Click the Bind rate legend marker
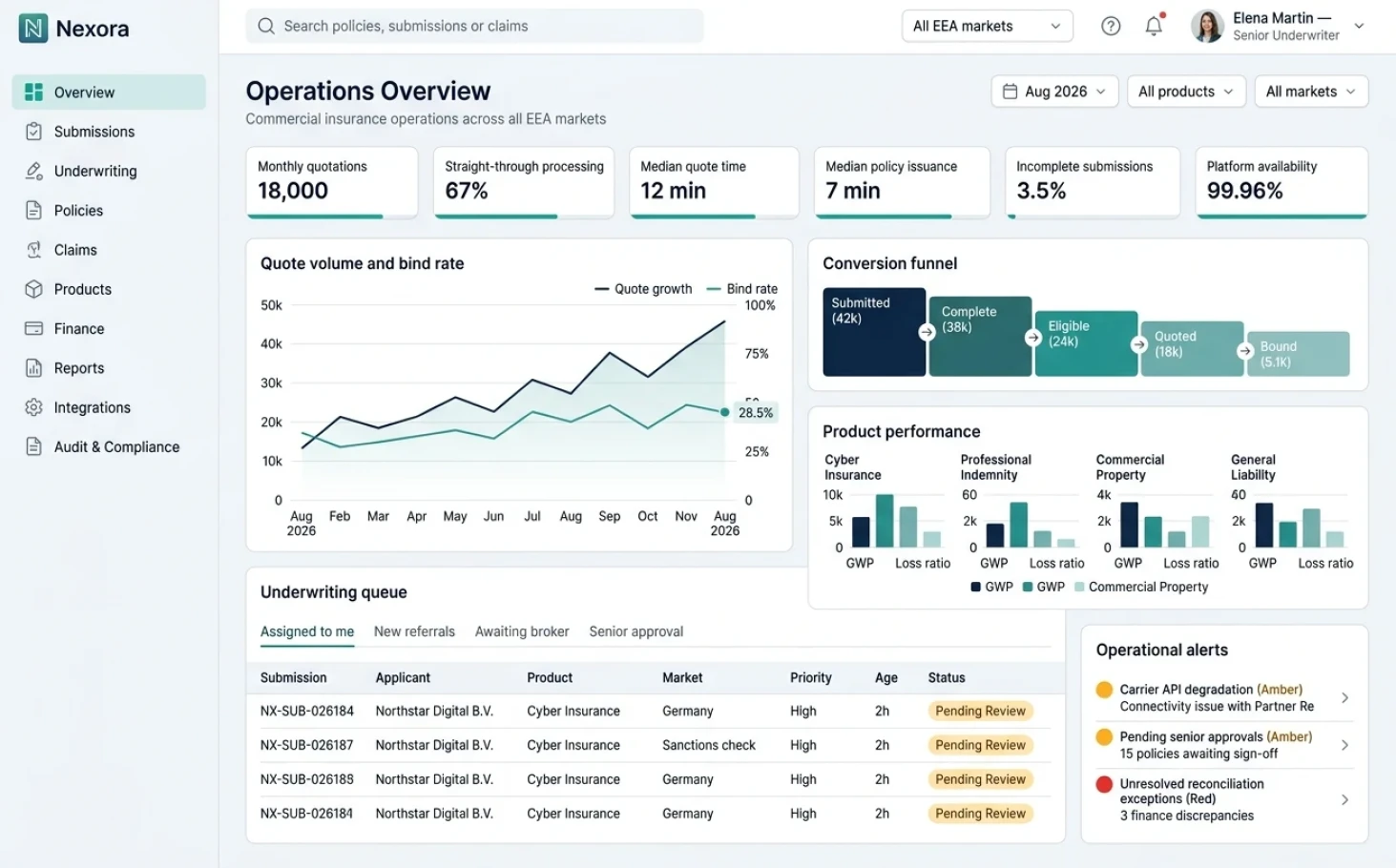 coord(714,289)
